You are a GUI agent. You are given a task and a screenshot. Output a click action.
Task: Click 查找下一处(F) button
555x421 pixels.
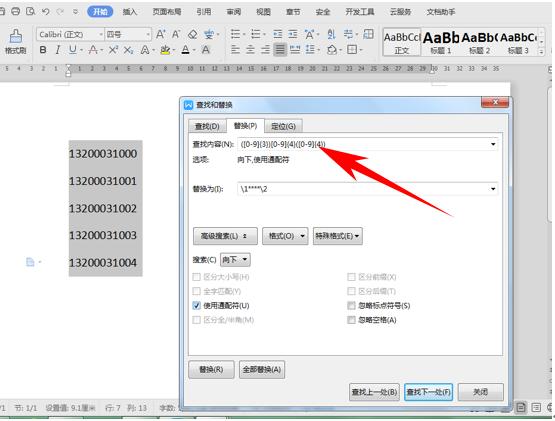428,392
